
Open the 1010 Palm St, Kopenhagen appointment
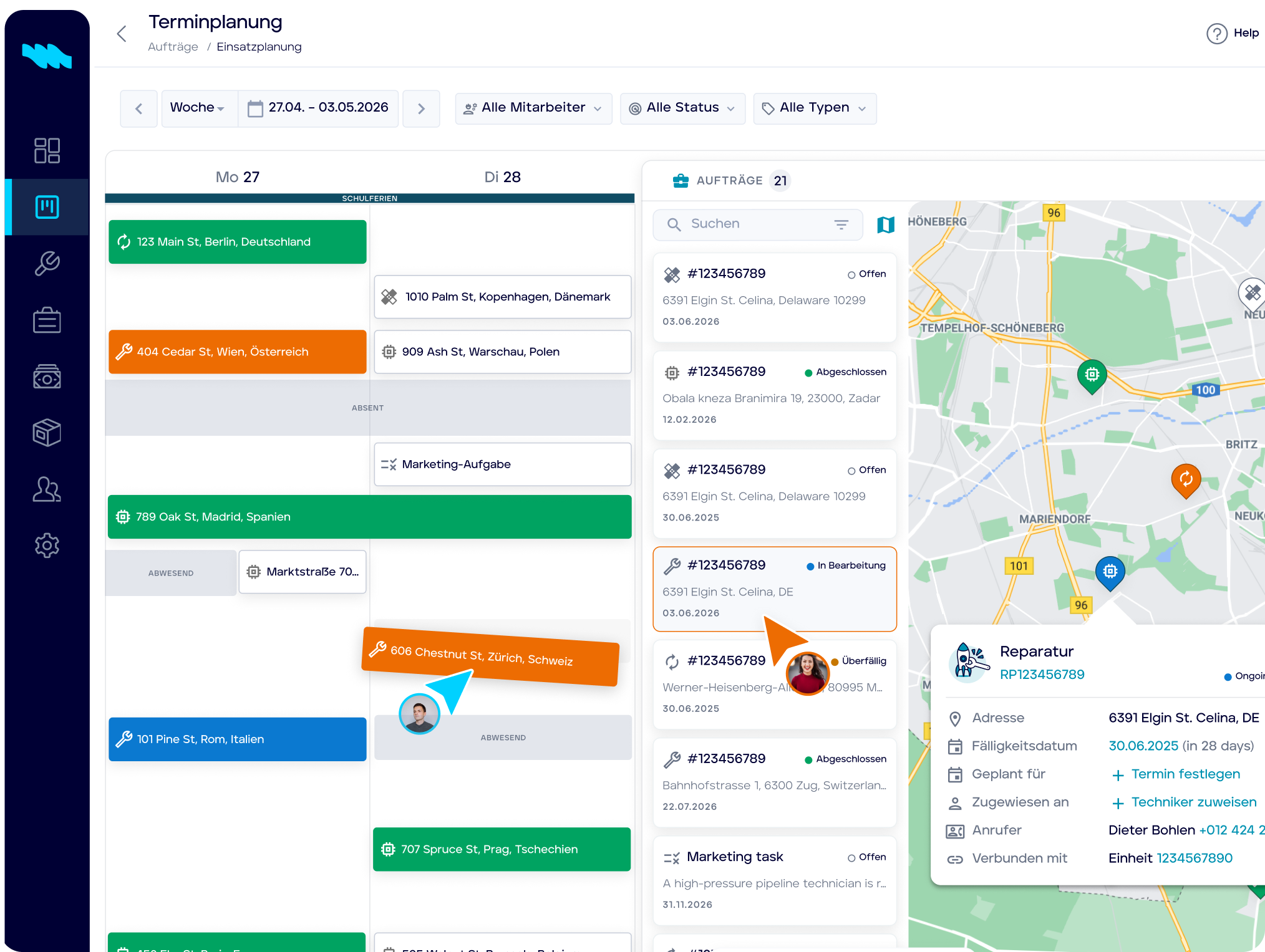(502, 297)
